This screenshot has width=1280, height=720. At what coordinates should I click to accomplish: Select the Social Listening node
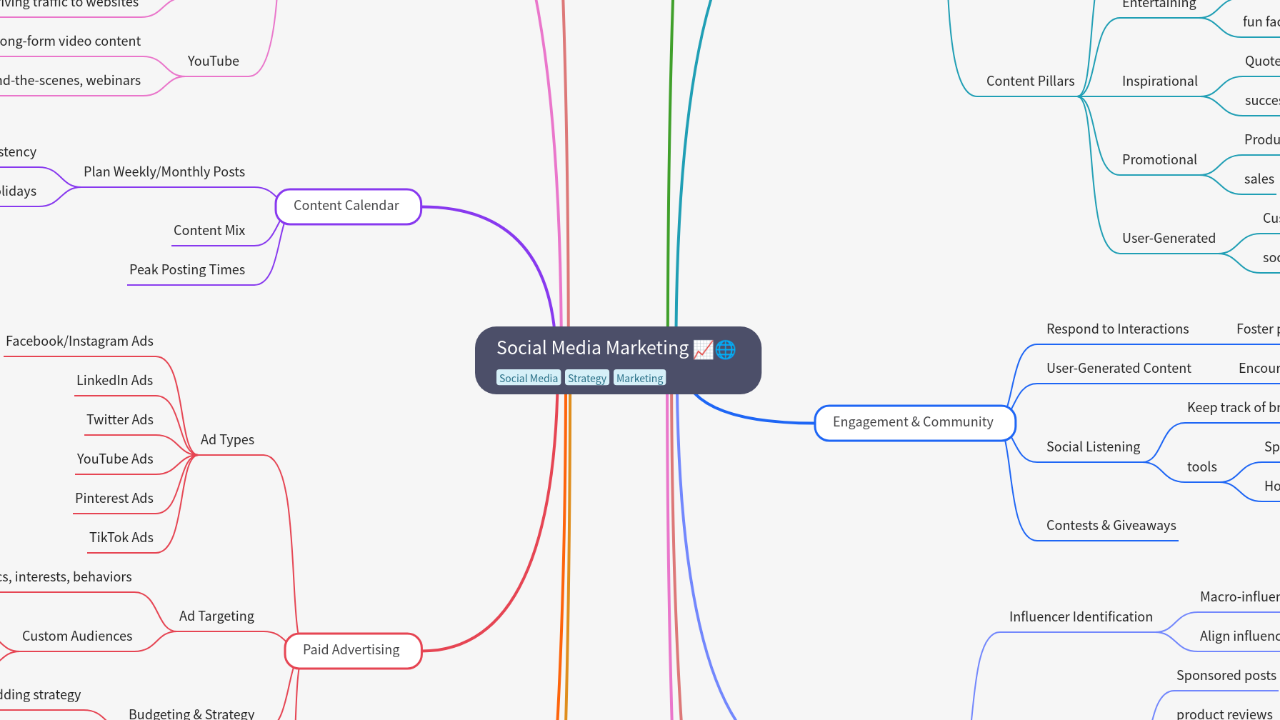coord(1093,446)
